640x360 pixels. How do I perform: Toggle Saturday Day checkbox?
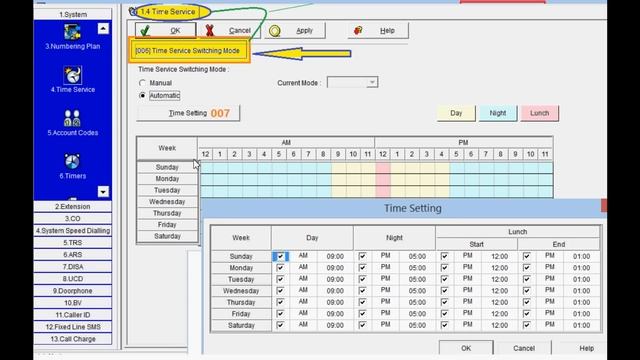(280, 325)
